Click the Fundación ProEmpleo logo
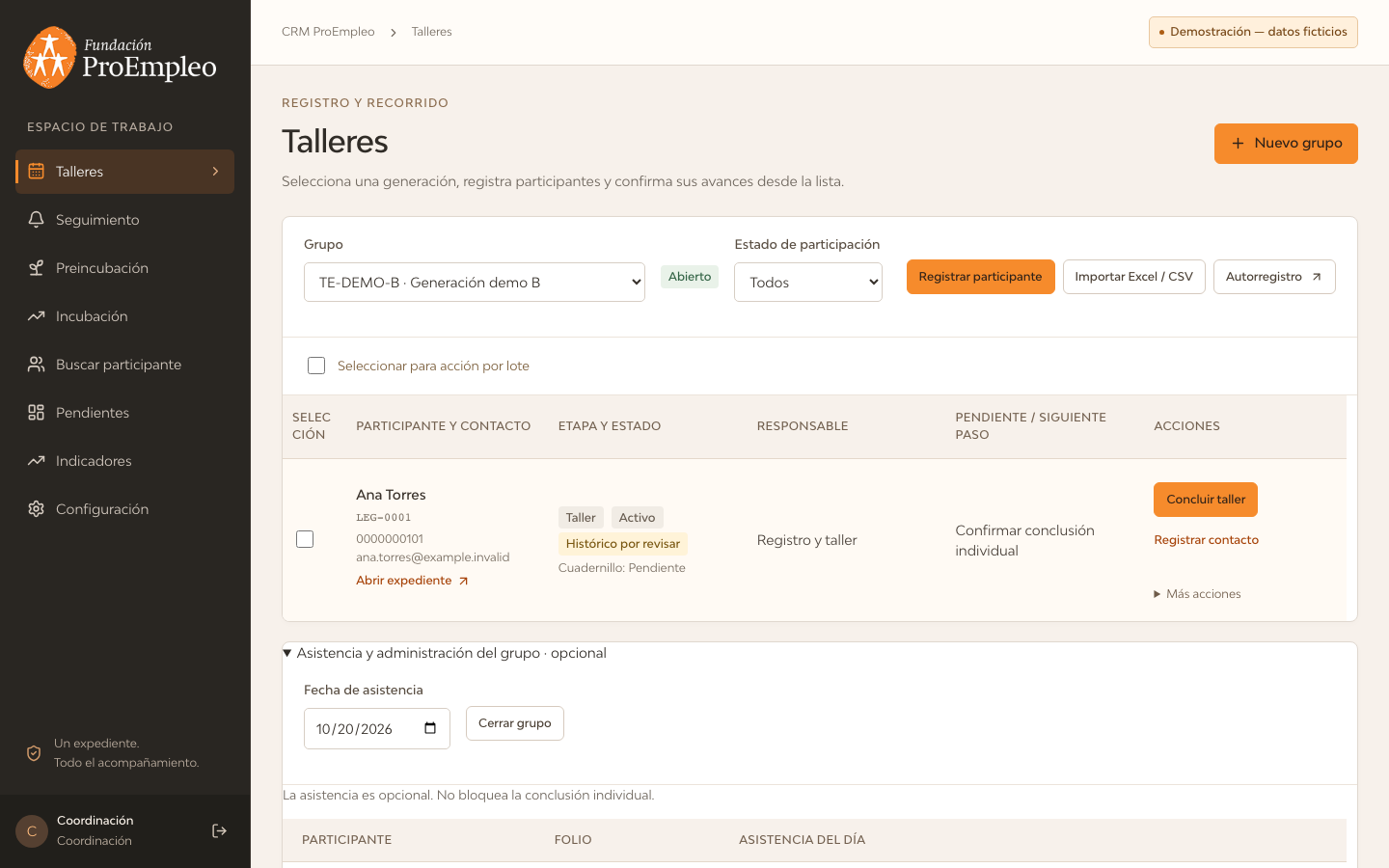The height and width of the screenshot is (868, 1389). click(x=121, y=58)
